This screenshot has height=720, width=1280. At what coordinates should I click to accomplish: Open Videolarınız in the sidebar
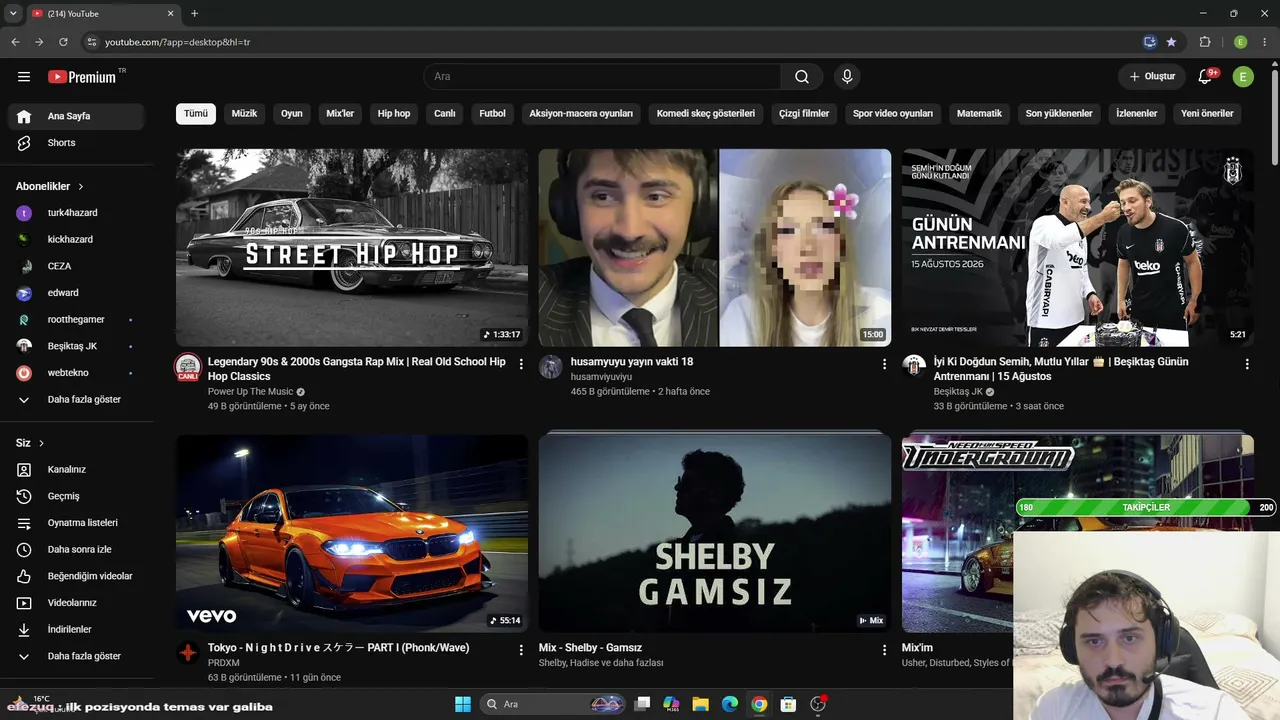click(x=76, y=603)
